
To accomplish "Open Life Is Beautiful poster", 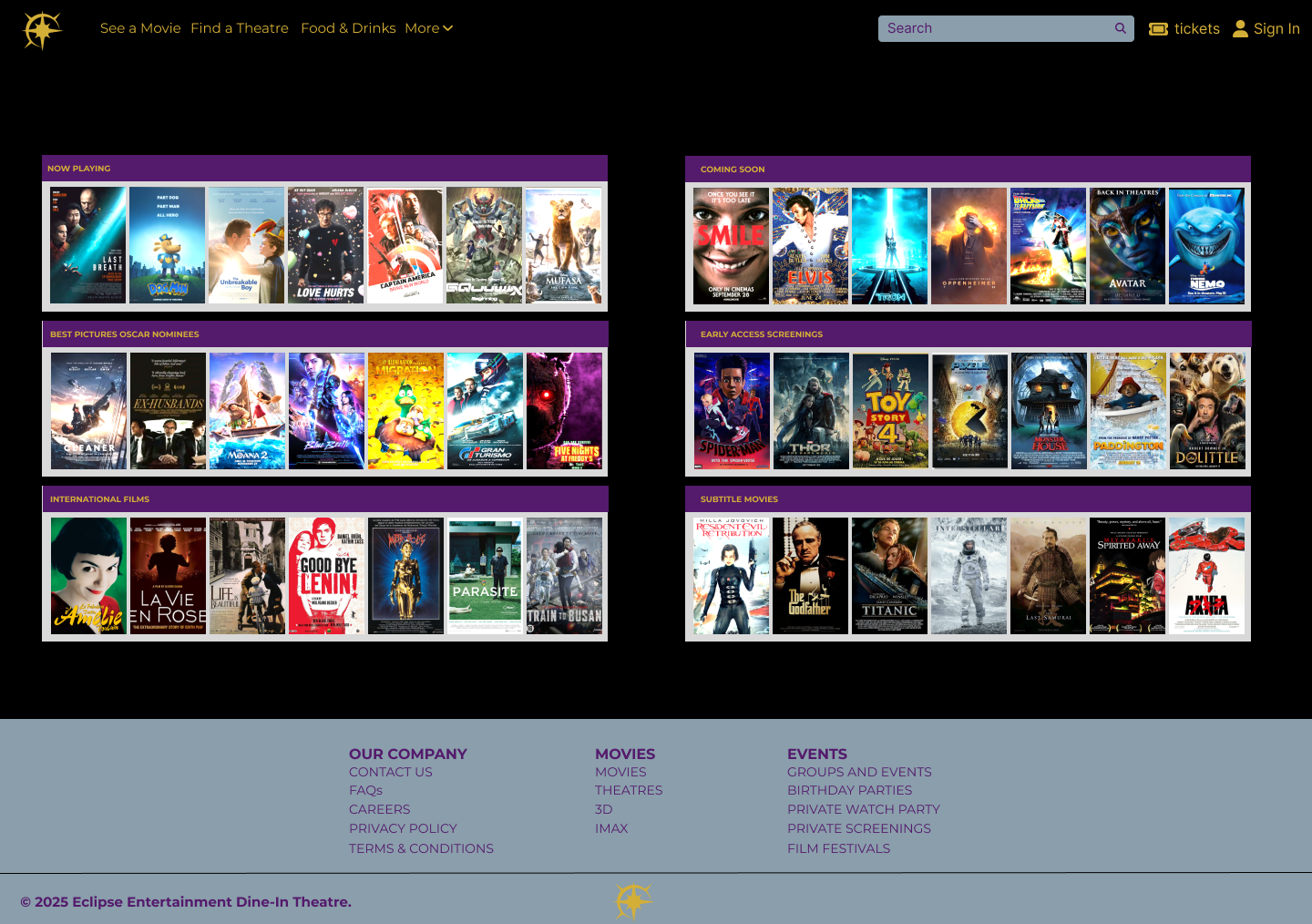I will 247,576.
